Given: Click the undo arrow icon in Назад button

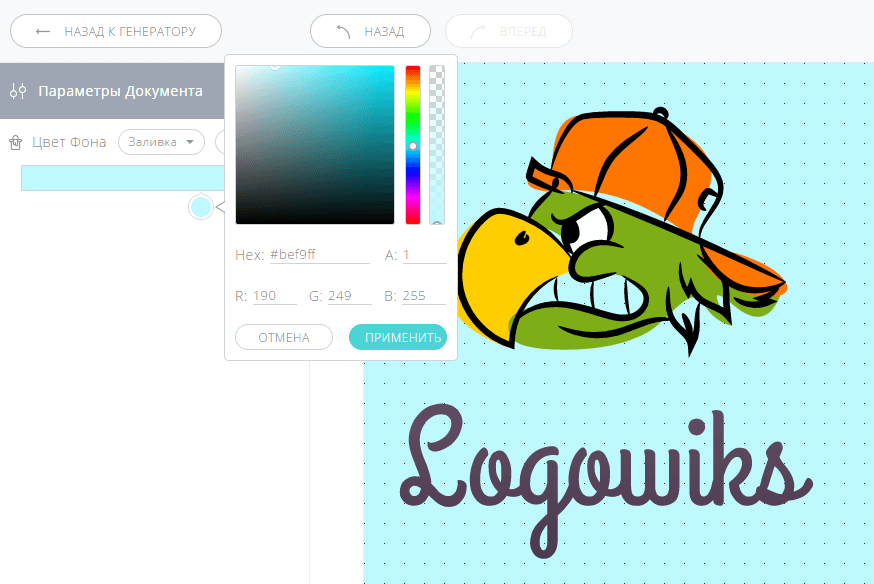Looking at the screenshot, I should coord(343,31).
